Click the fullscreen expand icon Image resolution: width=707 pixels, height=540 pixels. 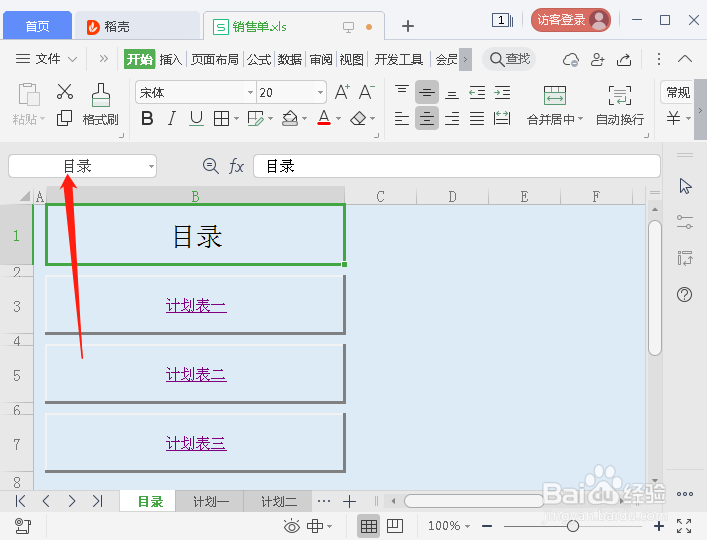(684, 526)
